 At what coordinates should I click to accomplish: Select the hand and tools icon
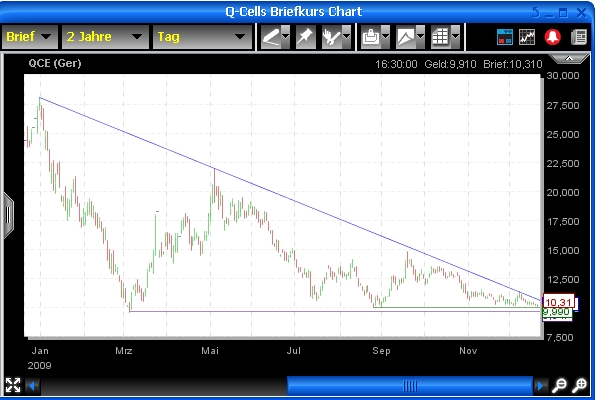pyautogui.click(x=331, y=37)
